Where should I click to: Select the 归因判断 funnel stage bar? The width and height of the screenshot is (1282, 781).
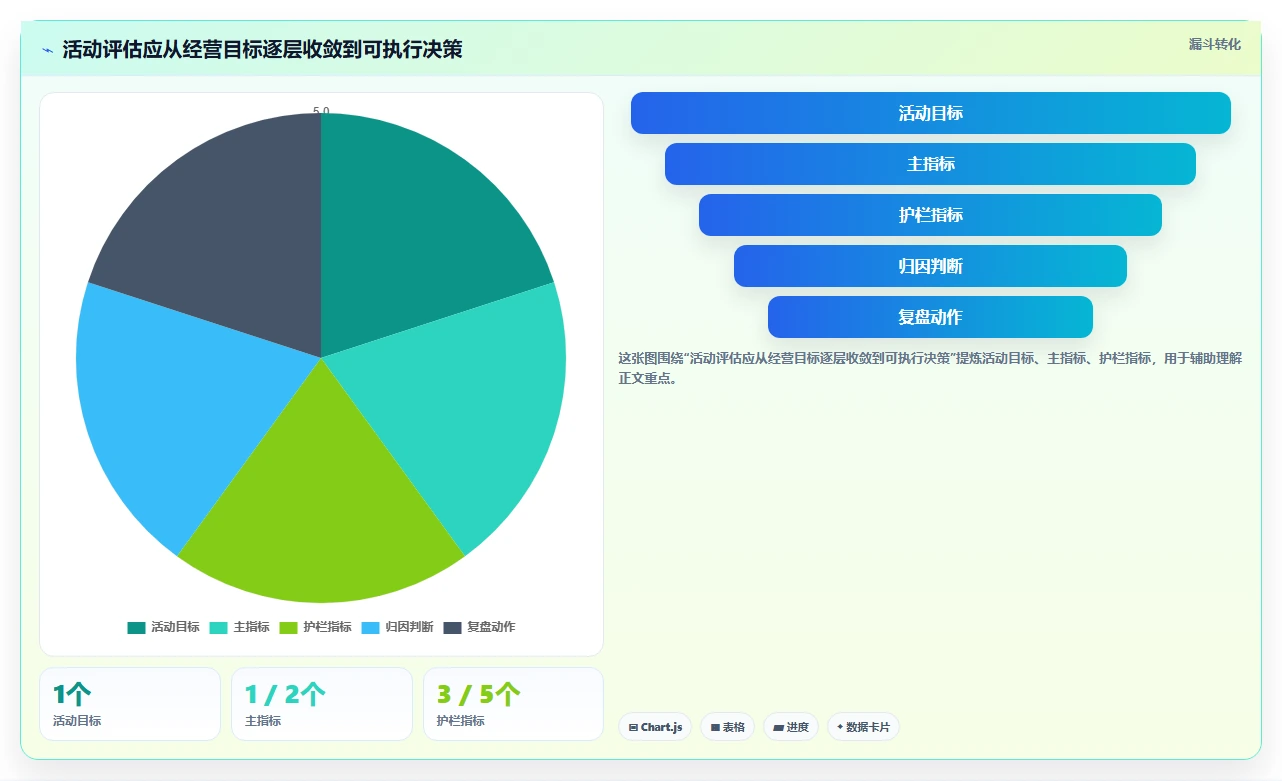tap(930, 266)
